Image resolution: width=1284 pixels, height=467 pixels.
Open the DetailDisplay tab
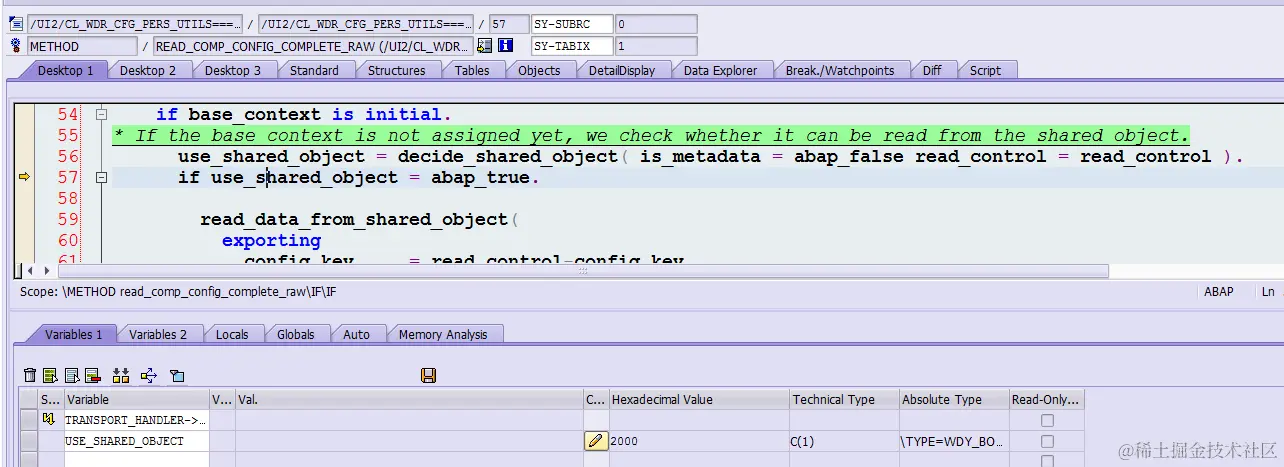tap(622, 70)
